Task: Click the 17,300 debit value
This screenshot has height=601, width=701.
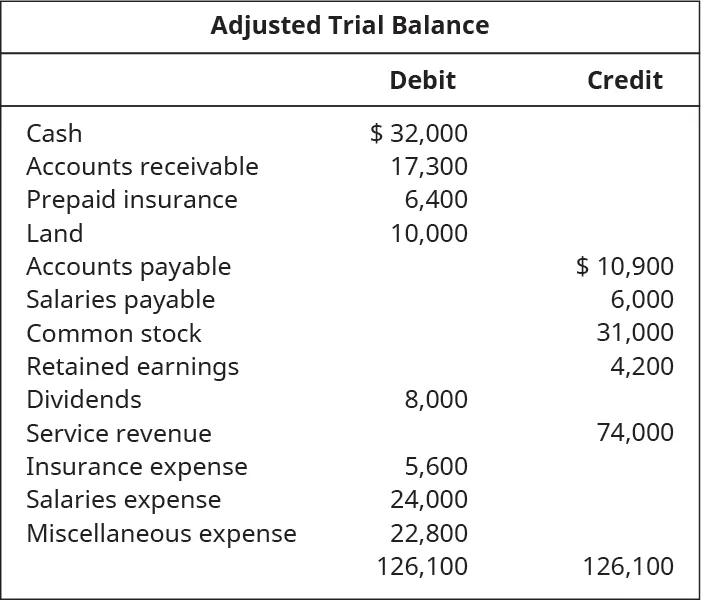Action: 429,166
